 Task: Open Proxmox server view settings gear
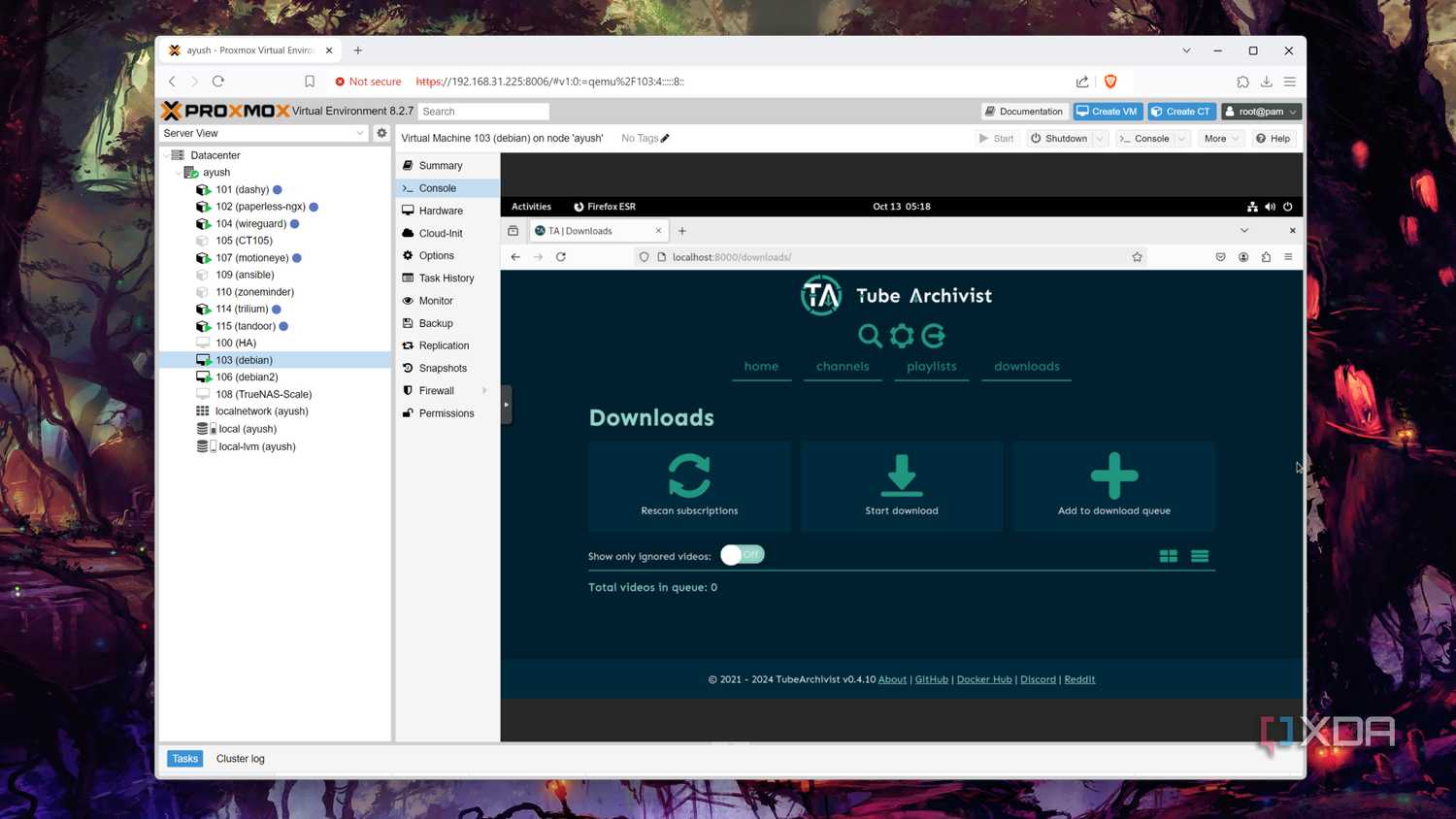[x=381, y=133]
